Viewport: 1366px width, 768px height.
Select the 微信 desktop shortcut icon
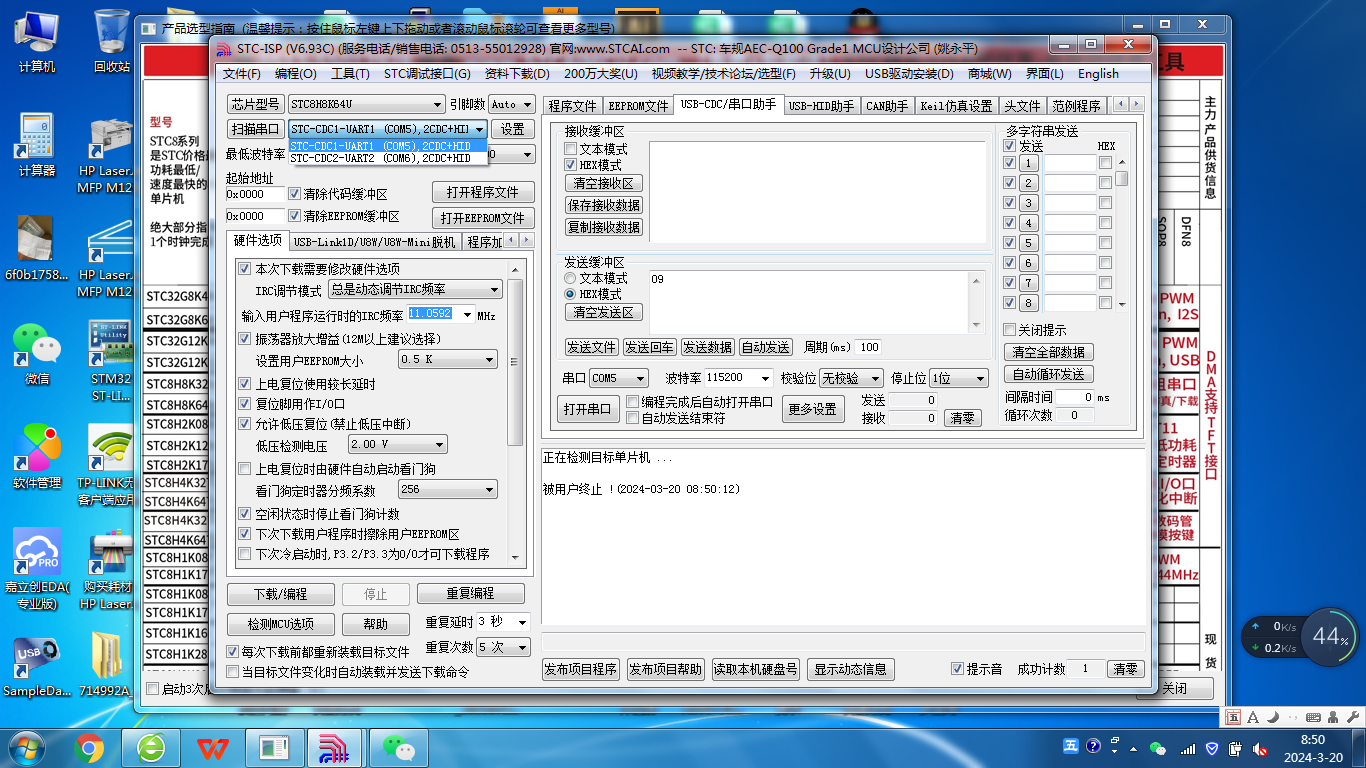click(37, 353)
